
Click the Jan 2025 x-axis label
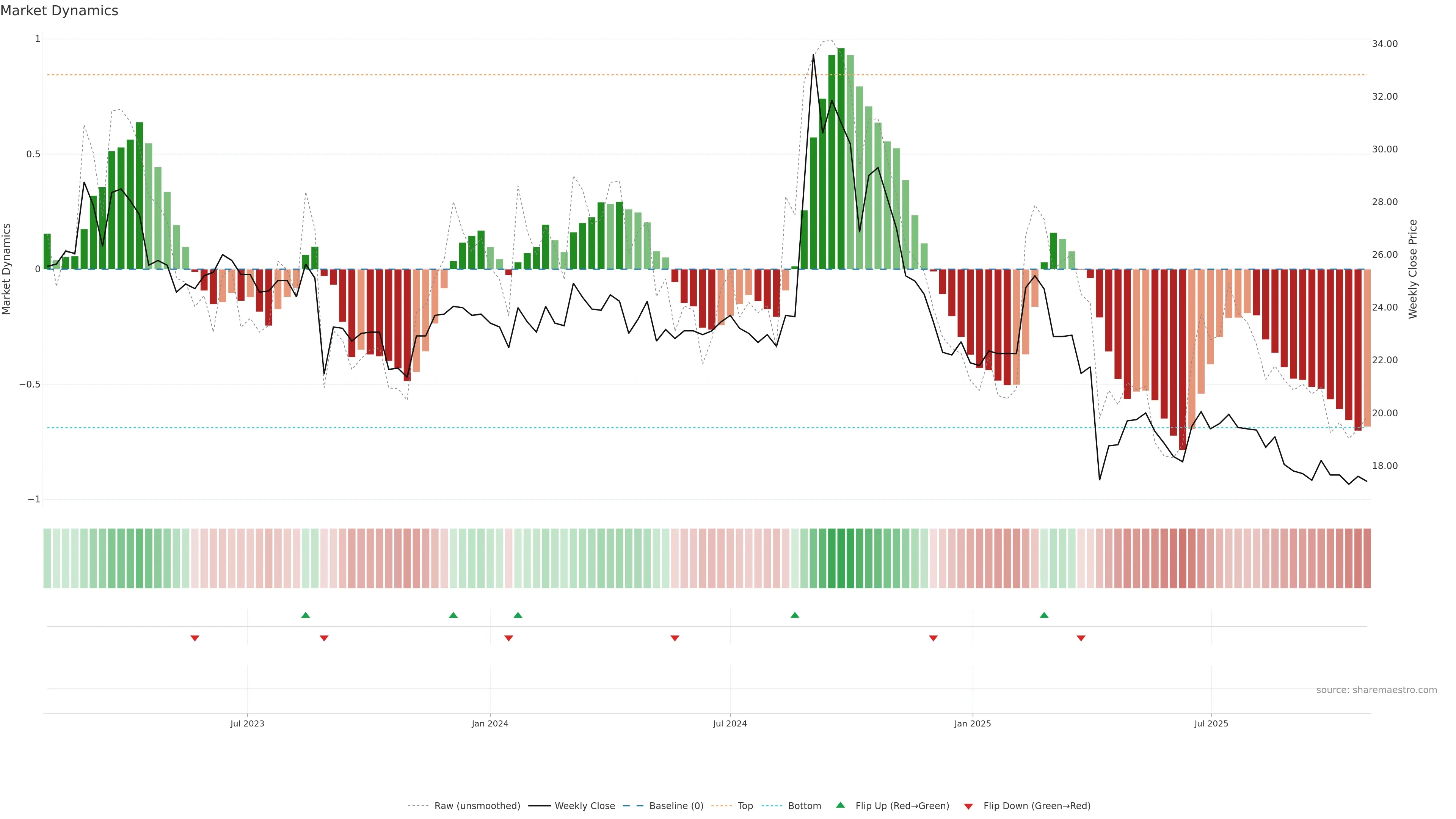[x=972, y=723]
